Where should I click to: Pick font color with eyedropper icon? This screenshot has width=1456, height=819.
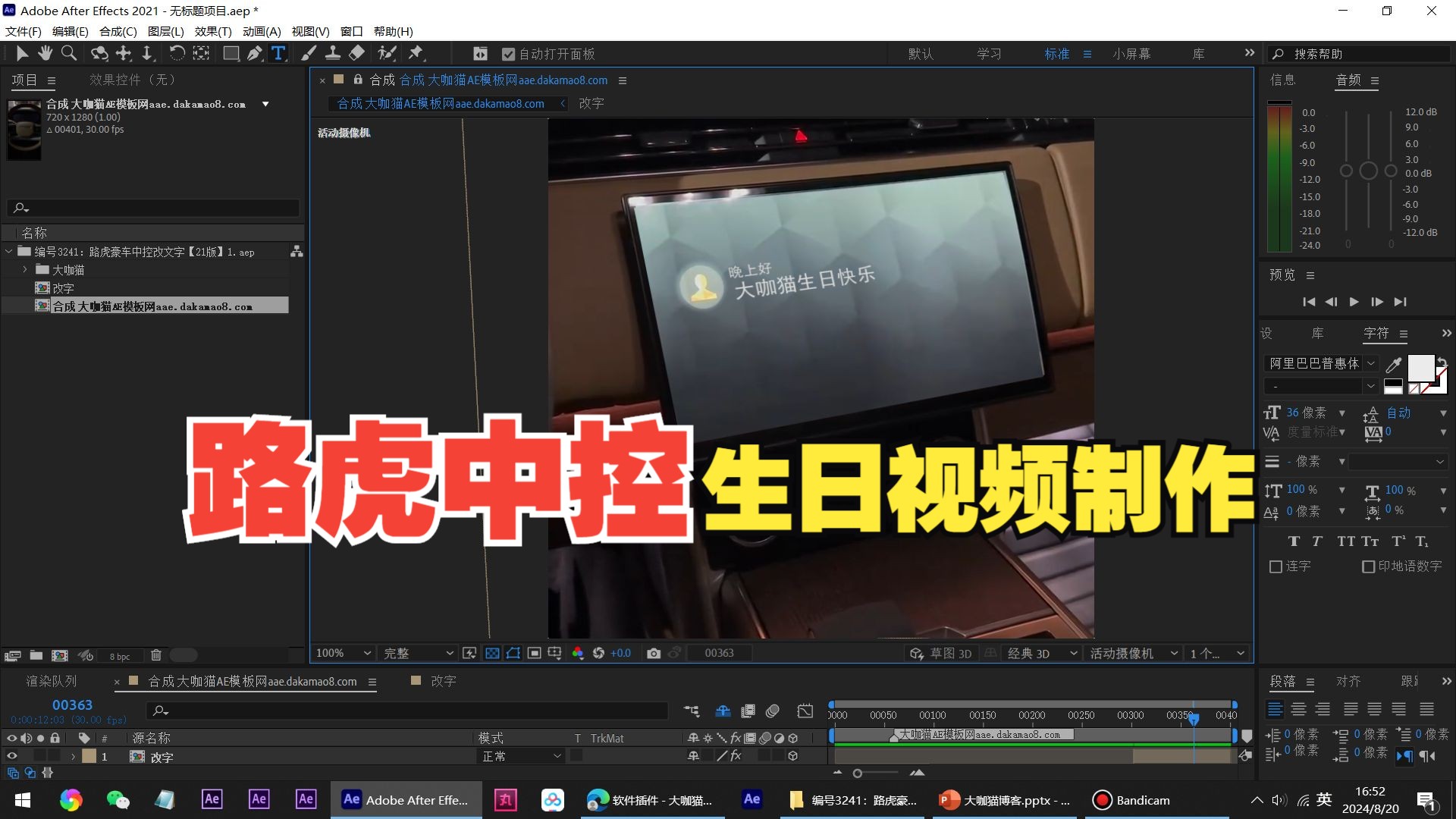tap(1393, 365)
